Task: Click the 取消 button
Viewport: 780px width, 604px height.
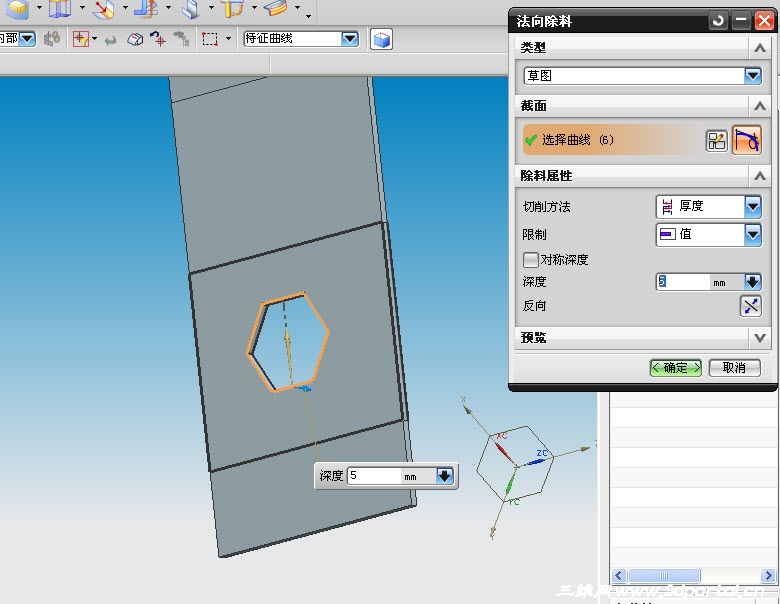Action: pos(734,368)
